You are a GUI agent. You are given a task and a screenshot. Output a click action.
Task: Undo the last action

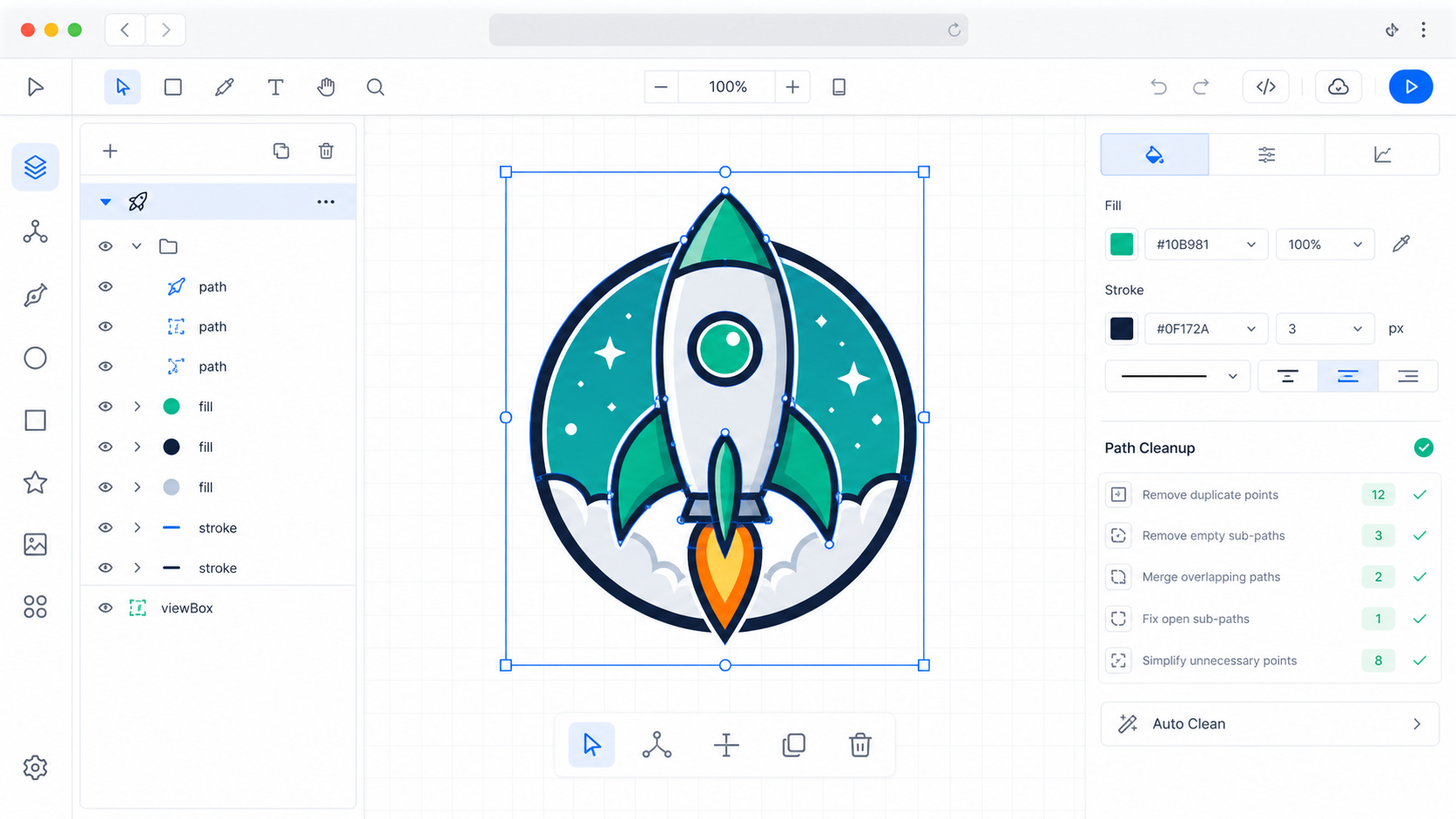(1158, 87)
